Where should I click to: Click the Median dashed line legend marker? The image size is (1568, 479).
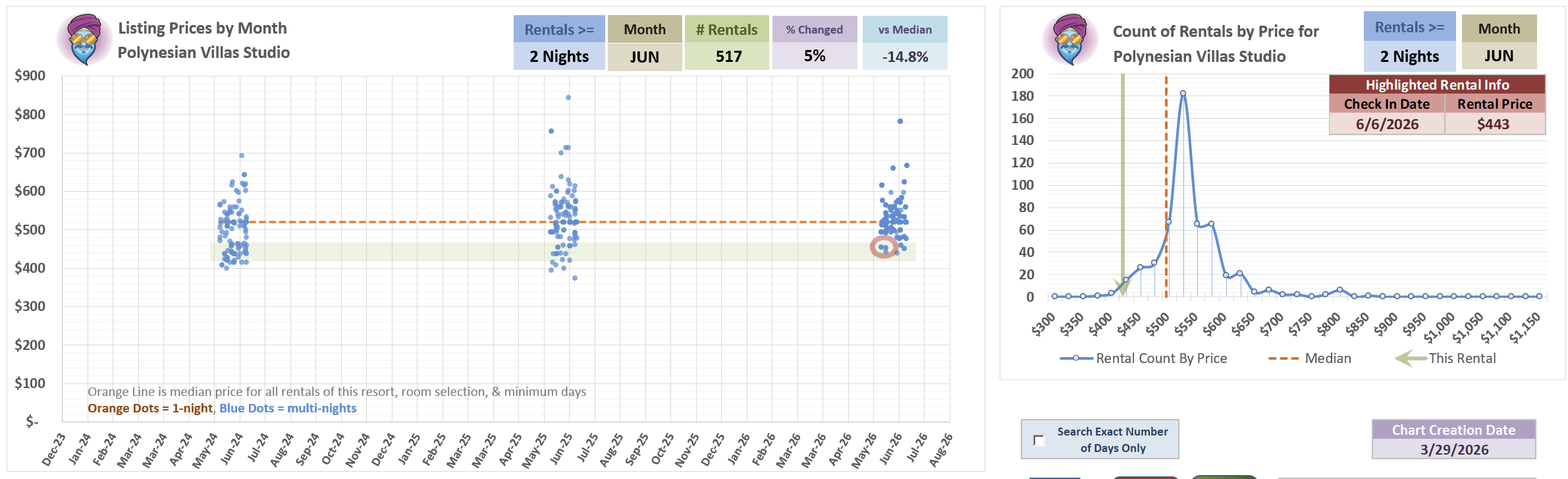[x=1283, y=358]
